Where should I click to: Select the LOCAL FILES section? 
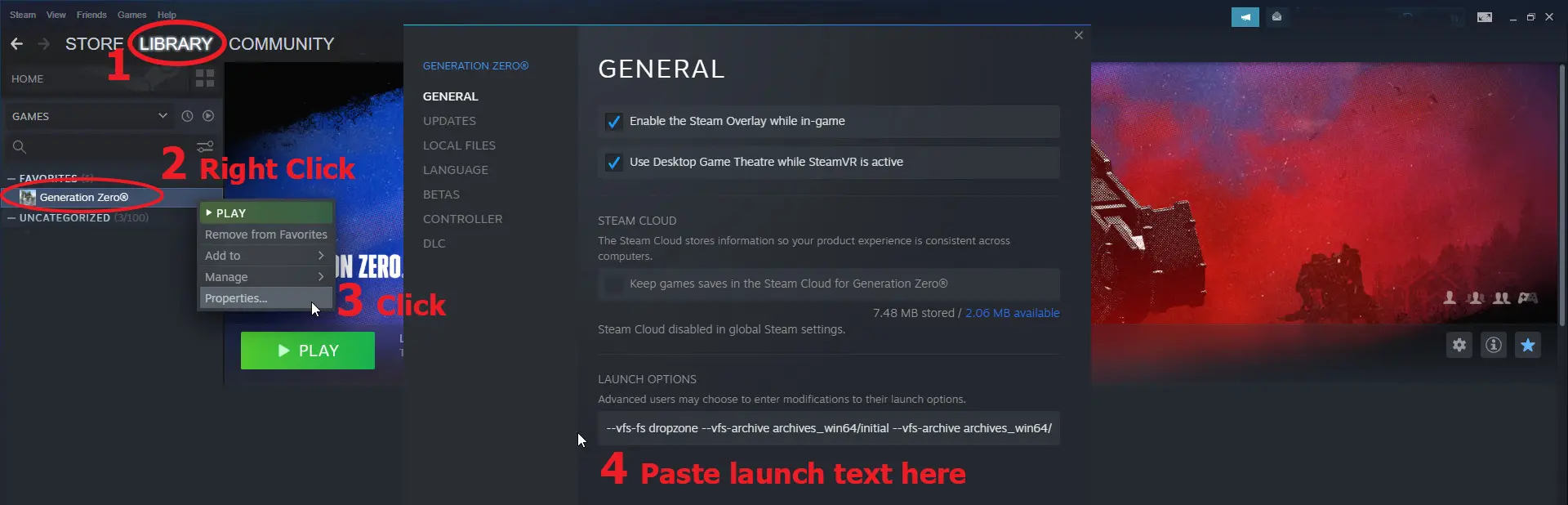[x=459, y=145]
